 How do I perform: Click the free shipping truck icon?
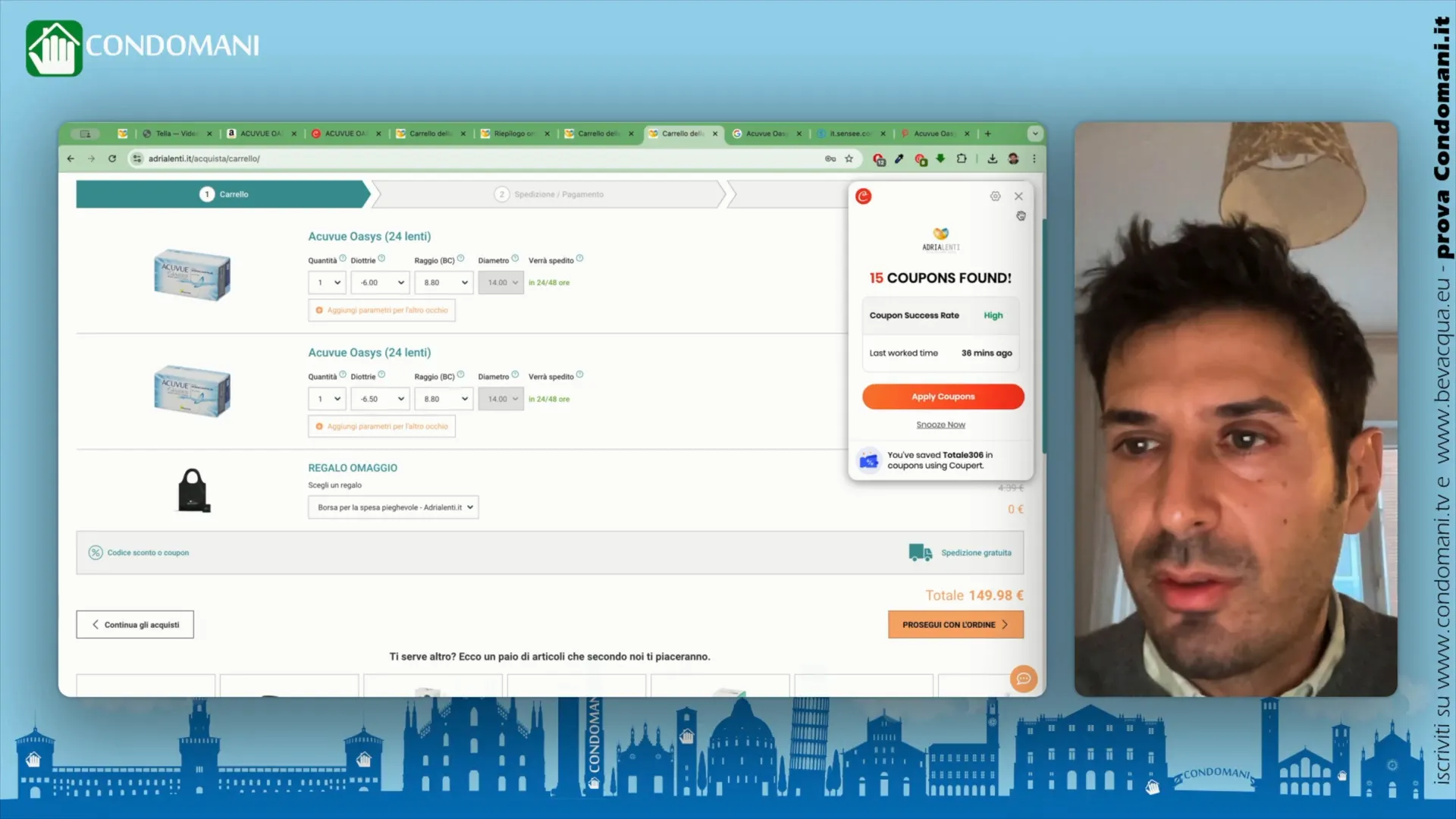pyautogui.click(x=920, y=553)
